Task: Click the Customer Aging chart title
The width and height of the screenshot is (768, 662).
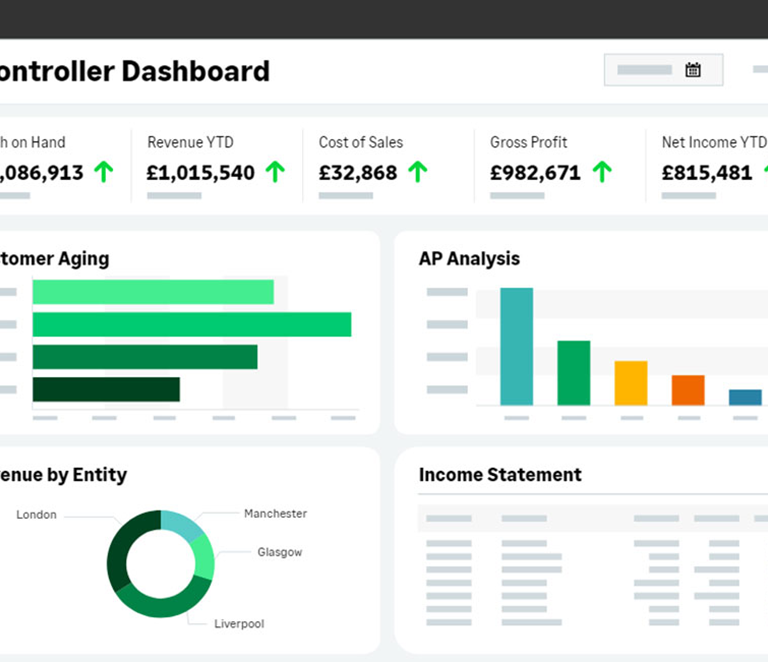Action: point(54,259)
